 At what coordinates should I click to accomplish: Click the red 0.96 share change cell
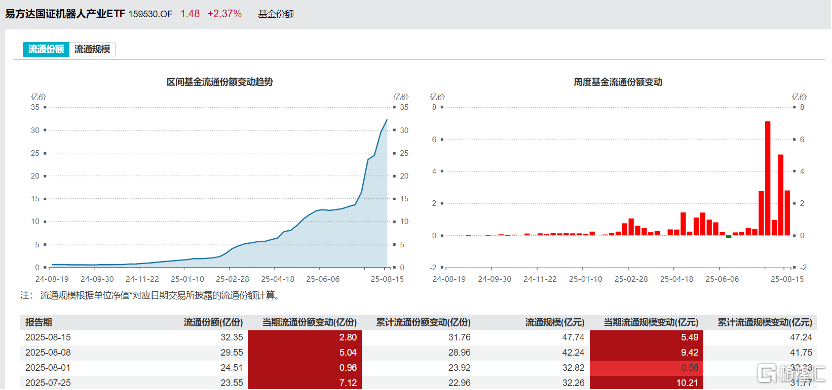click(x=305, y=367)
